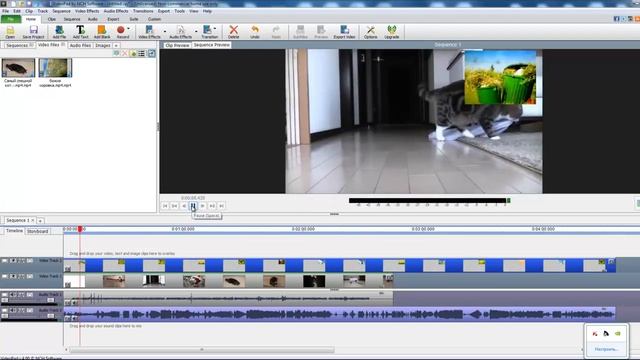Go to the previous clip edge
Viewport: 640px width, 360px height.
[174, 206]
